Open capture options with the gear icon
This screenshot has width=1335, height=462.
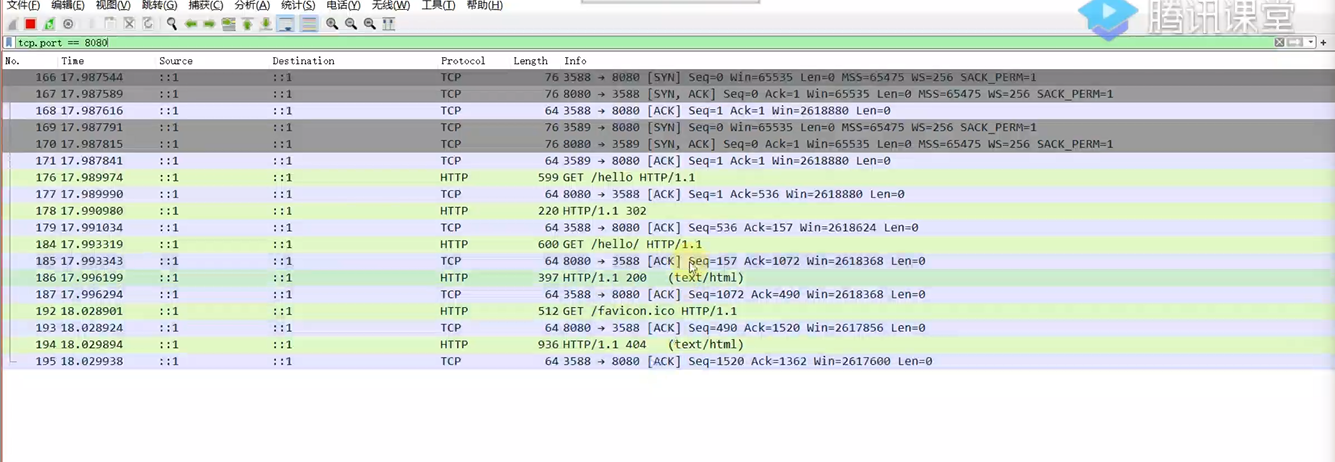coord(68,24)
